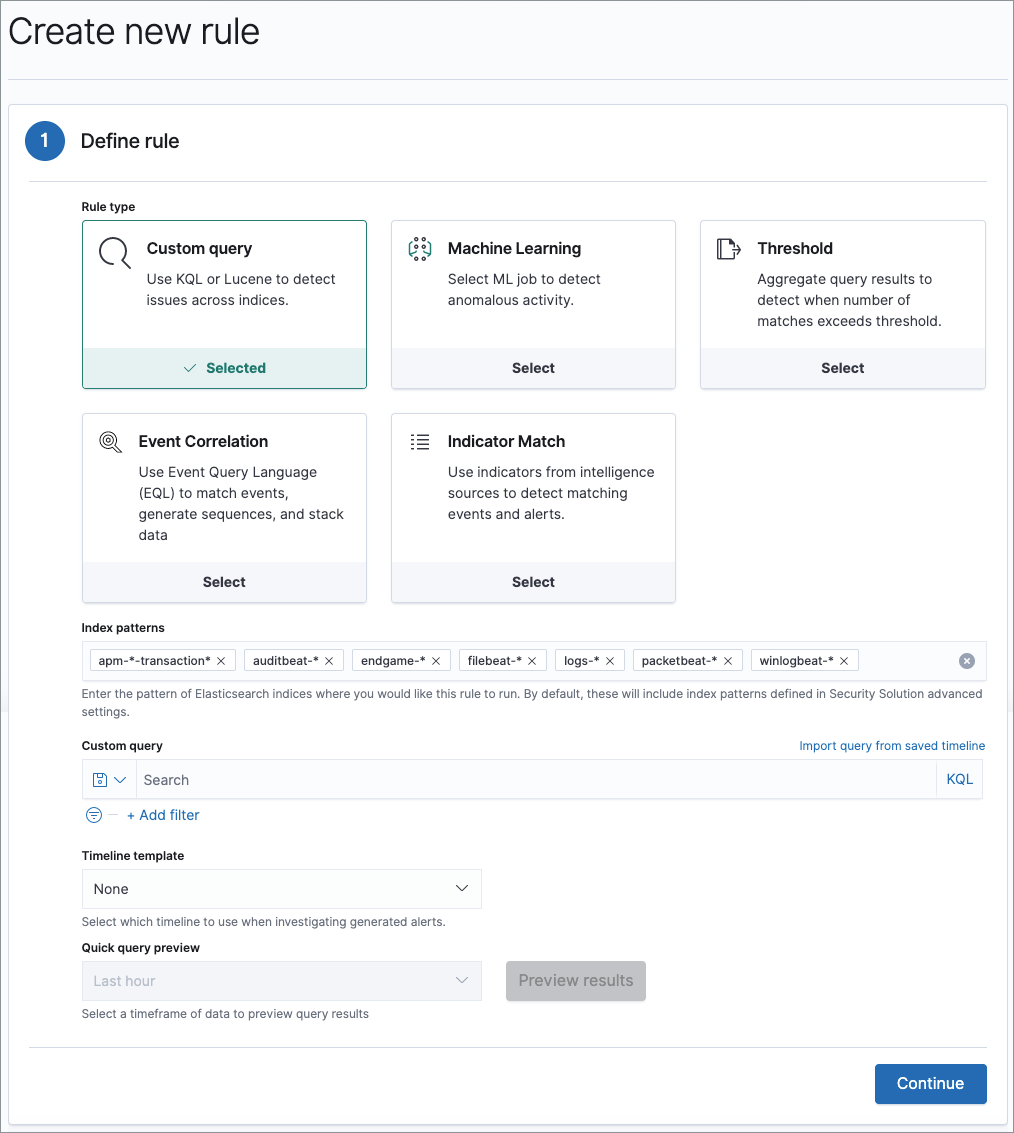
Task: Open the saved query menu icon
Action: coord(109,780)
